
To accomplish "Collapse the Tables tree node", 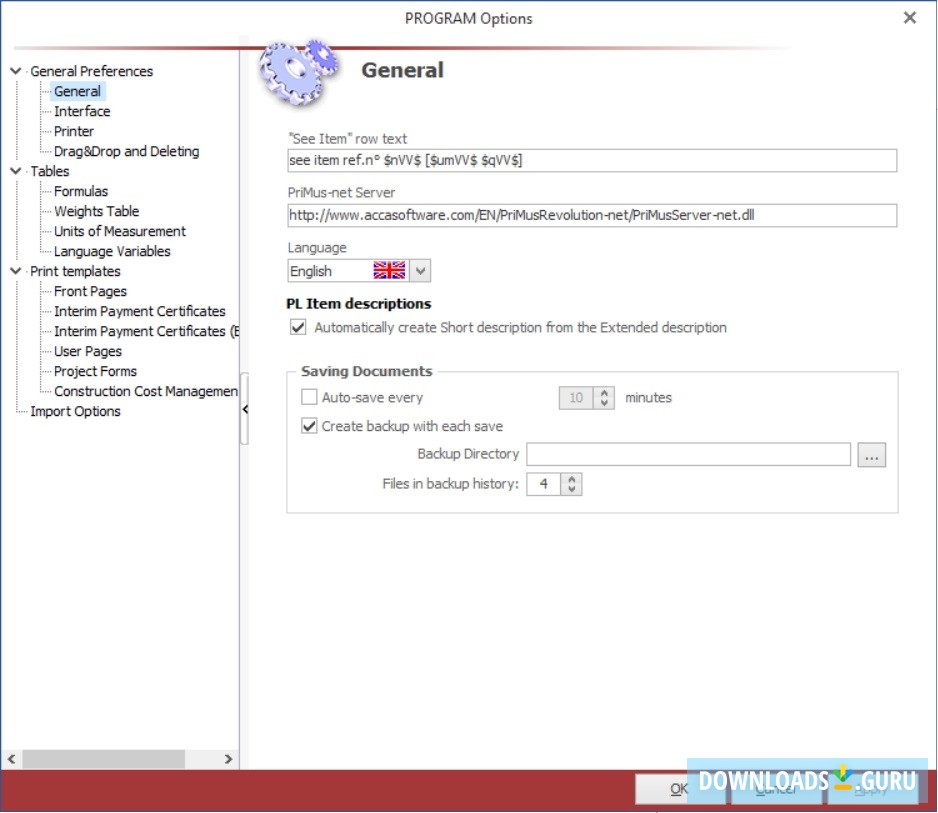I will coord(16,171).
